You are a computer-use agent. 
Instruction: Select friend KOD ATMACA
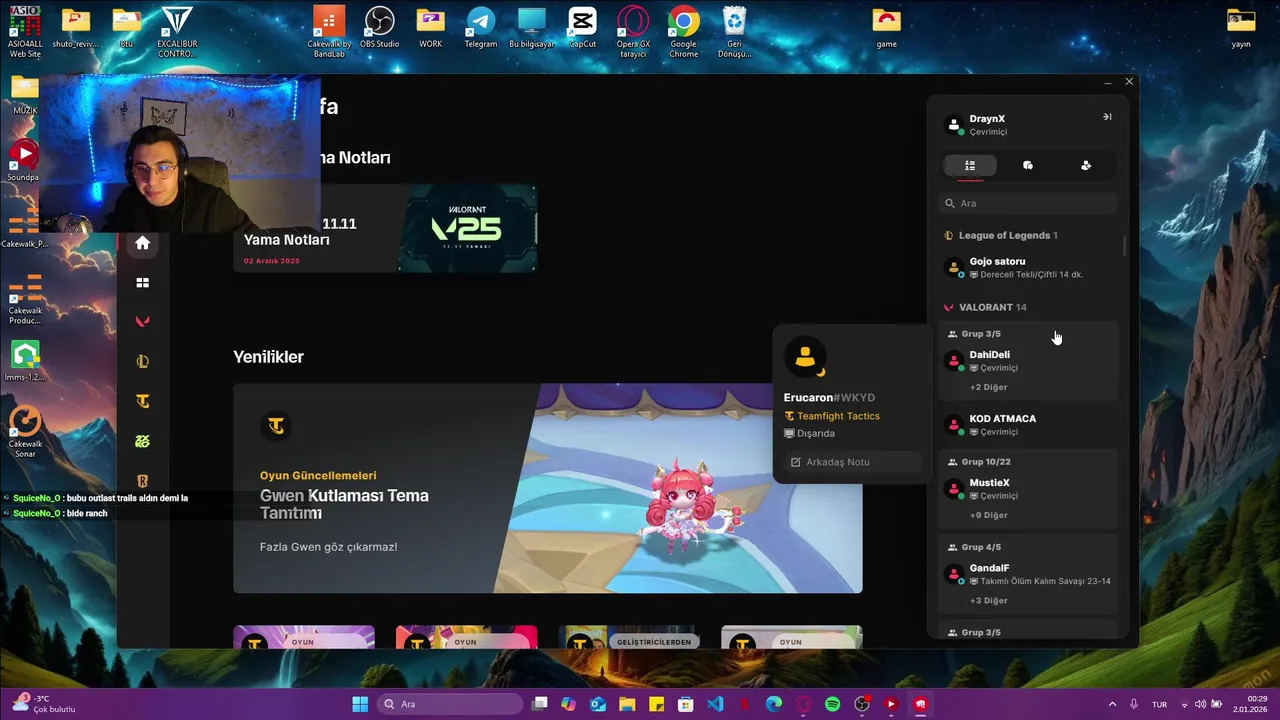(1028, 425)
